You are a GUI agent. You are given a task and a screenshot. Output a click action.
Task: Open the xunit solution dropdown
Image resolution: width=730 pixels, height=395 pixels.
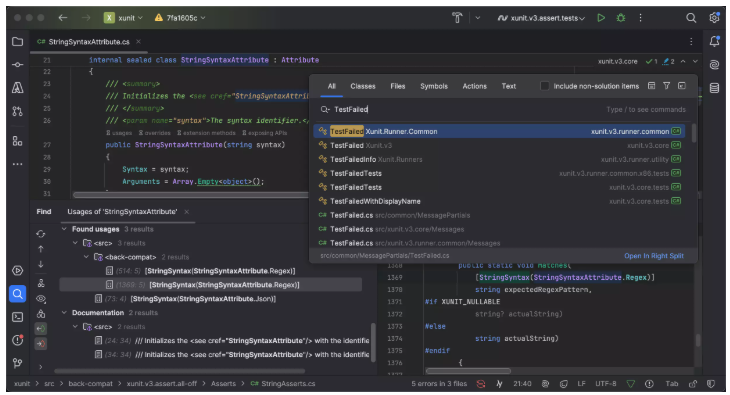123,18
